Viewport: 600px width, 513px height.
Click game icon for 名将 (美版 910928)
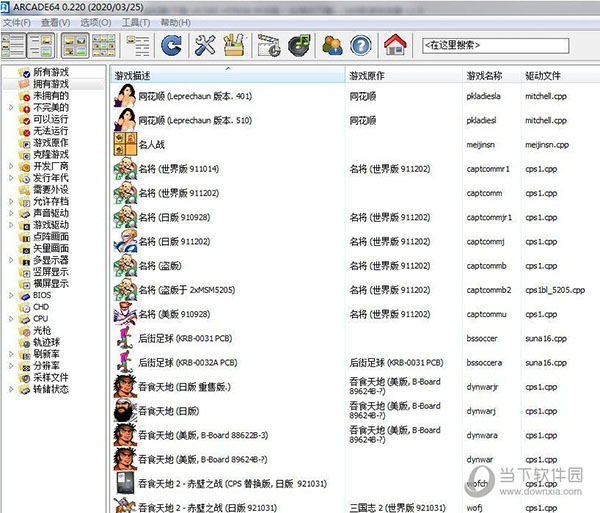point(125,314)
